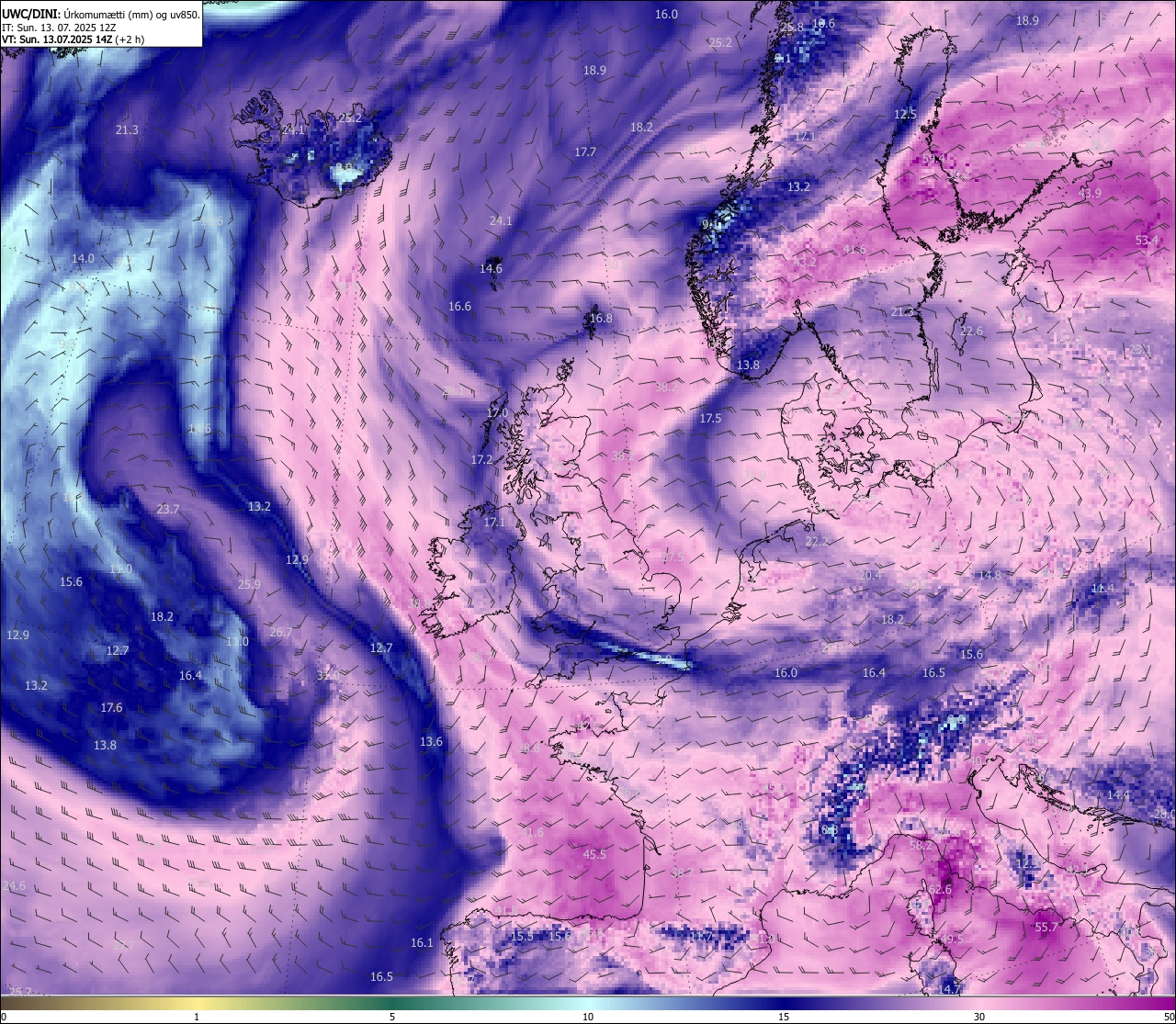Click the 17.0 value off western Scotland
This screenshot has height=1024, width=1176.
pyautogui.click(x=497, y=413)
